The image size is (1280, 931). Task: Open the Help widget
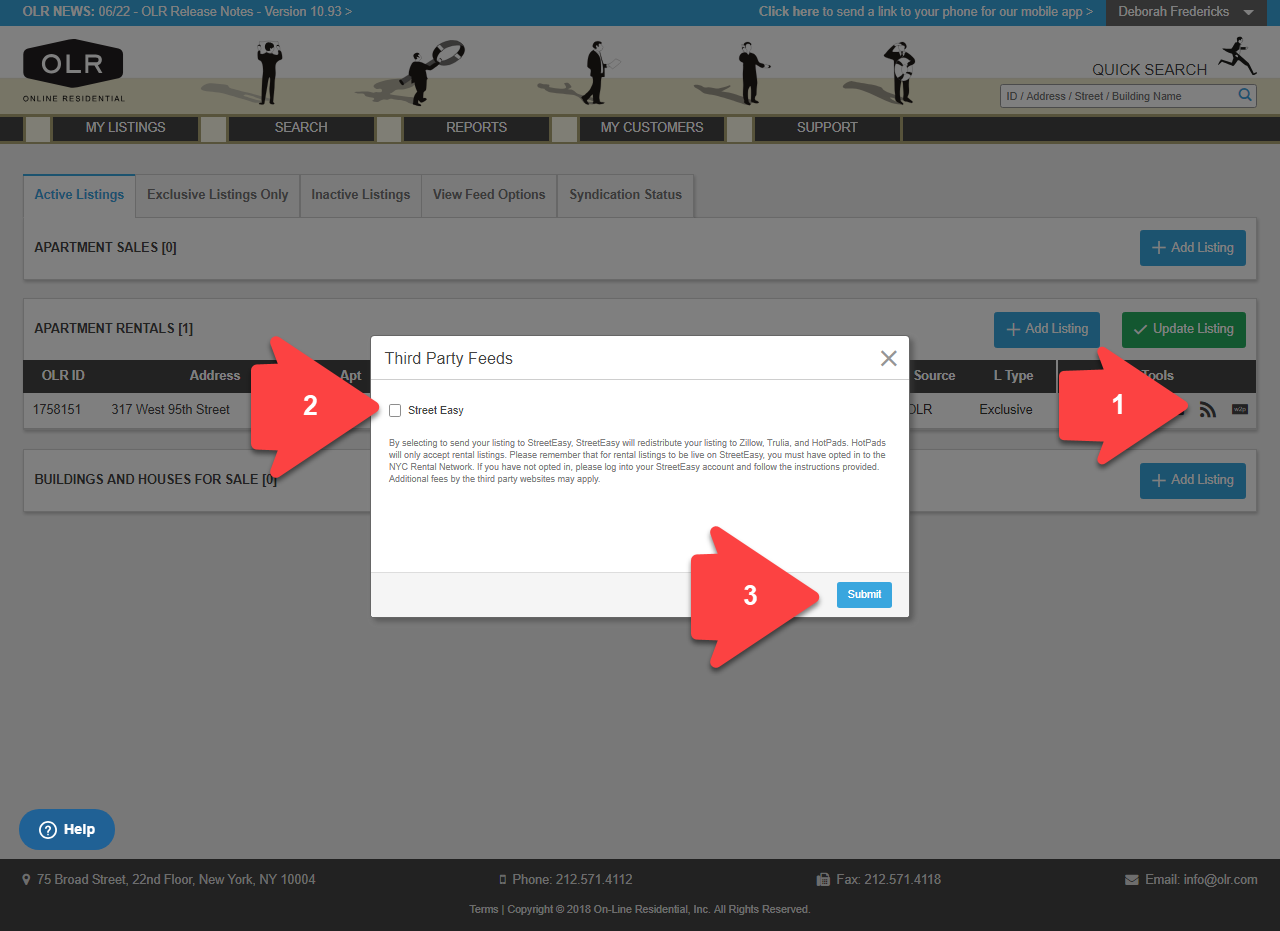(67, 829)
